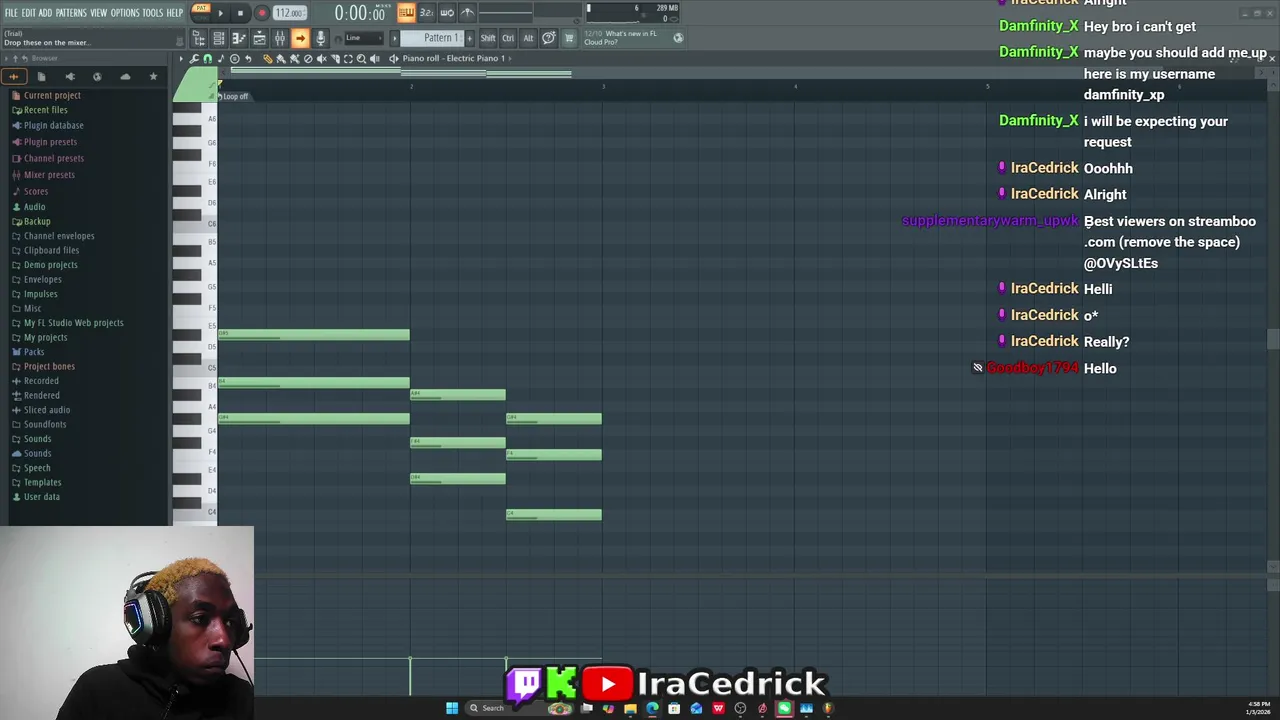Open the piano roll wrench tools icon
The image size is (1280, 720).
click(194, 59)
